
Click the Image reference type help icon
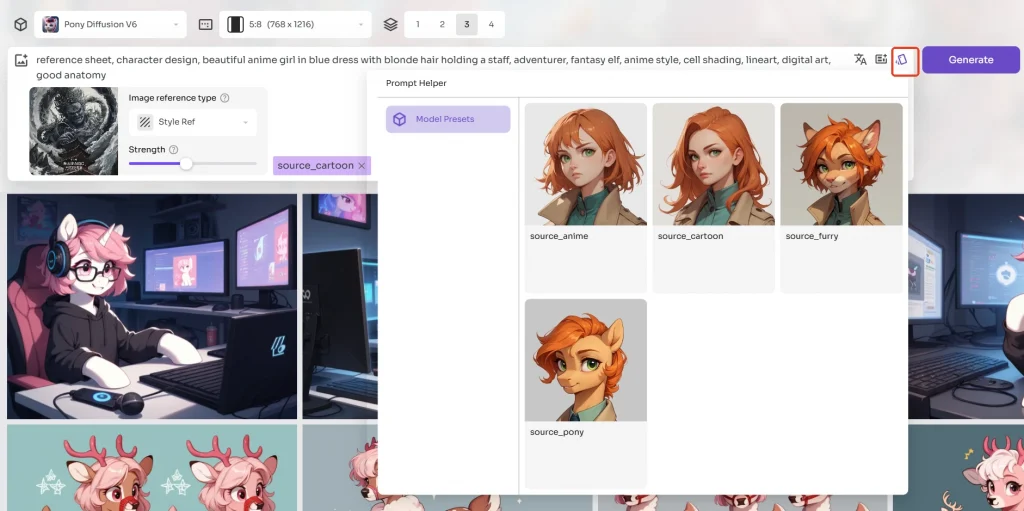tap(225, 98)
